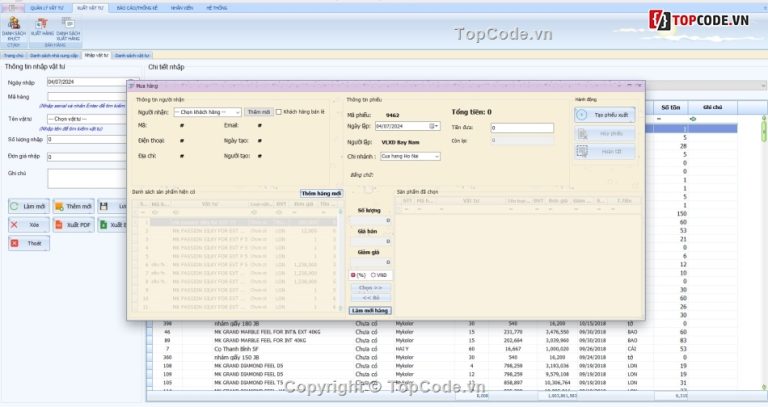Click the product list vertical scrollbar in Mua hàng

(x=340, y=260)
